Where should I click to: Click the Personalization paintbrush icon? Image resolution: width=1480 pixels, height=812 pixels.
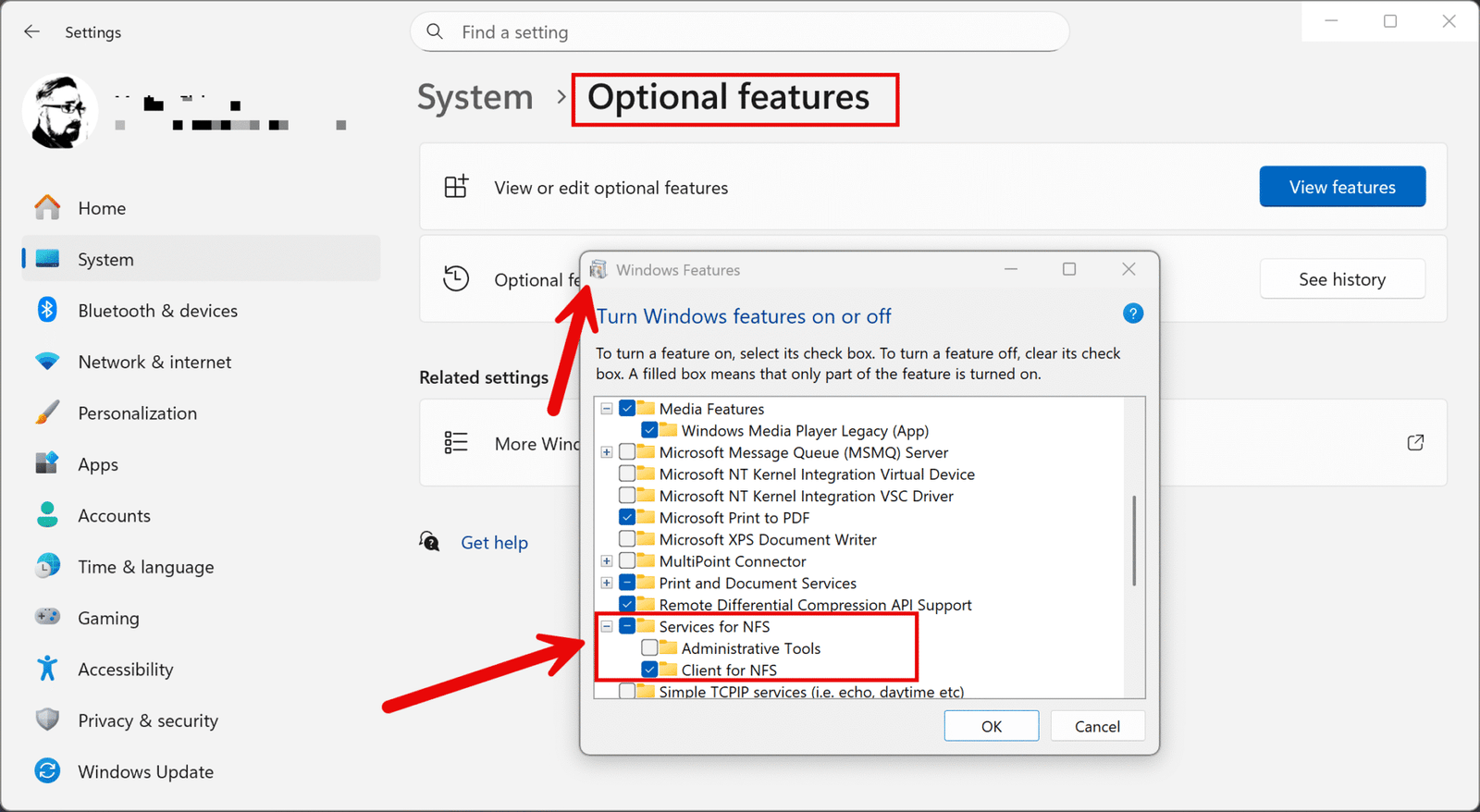click(x=47, y=412)
